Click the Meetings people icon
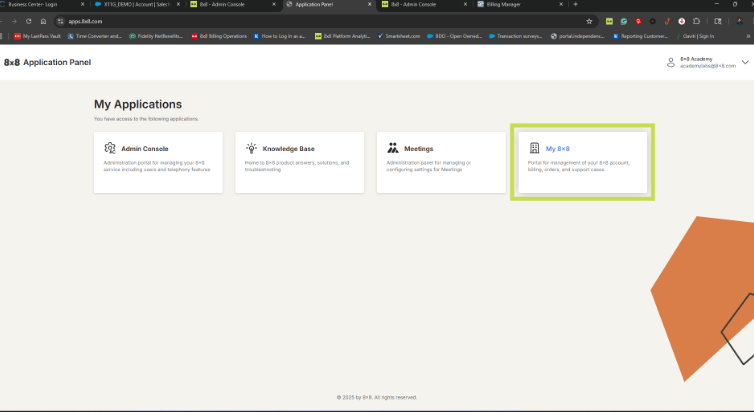This screenshot has height=412, width=754. pyautogui.click(x=393, y=148)
